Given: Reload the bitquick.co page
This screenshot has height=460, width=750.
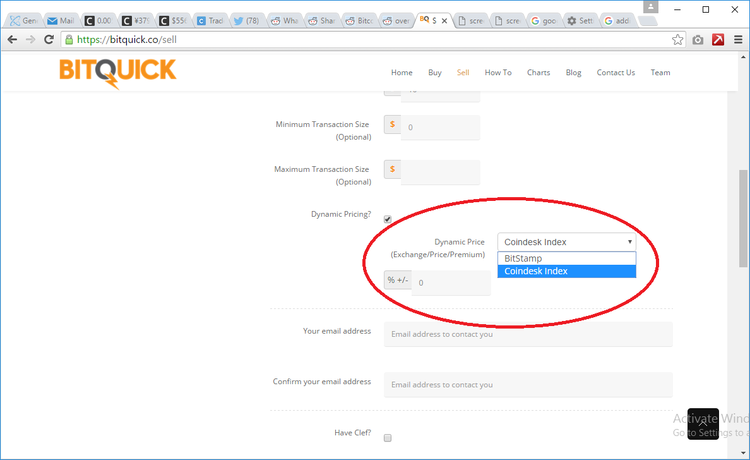Looking at the screenshot, I should (x=49, y=40).
